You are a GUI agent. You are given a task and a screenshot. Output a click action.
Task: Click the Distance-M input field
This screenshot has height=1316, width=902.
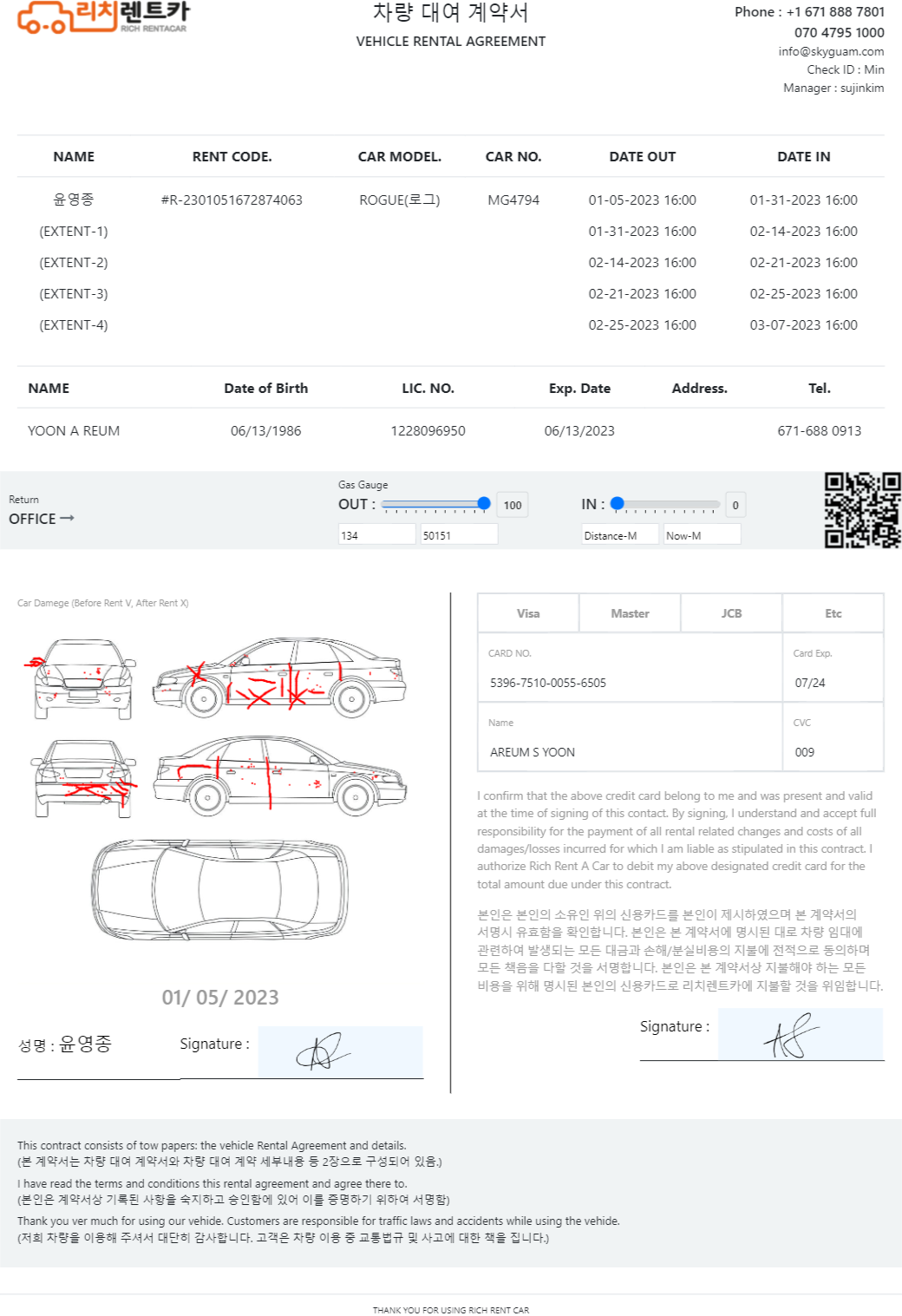pyautogui.click(x=619, y=534)
